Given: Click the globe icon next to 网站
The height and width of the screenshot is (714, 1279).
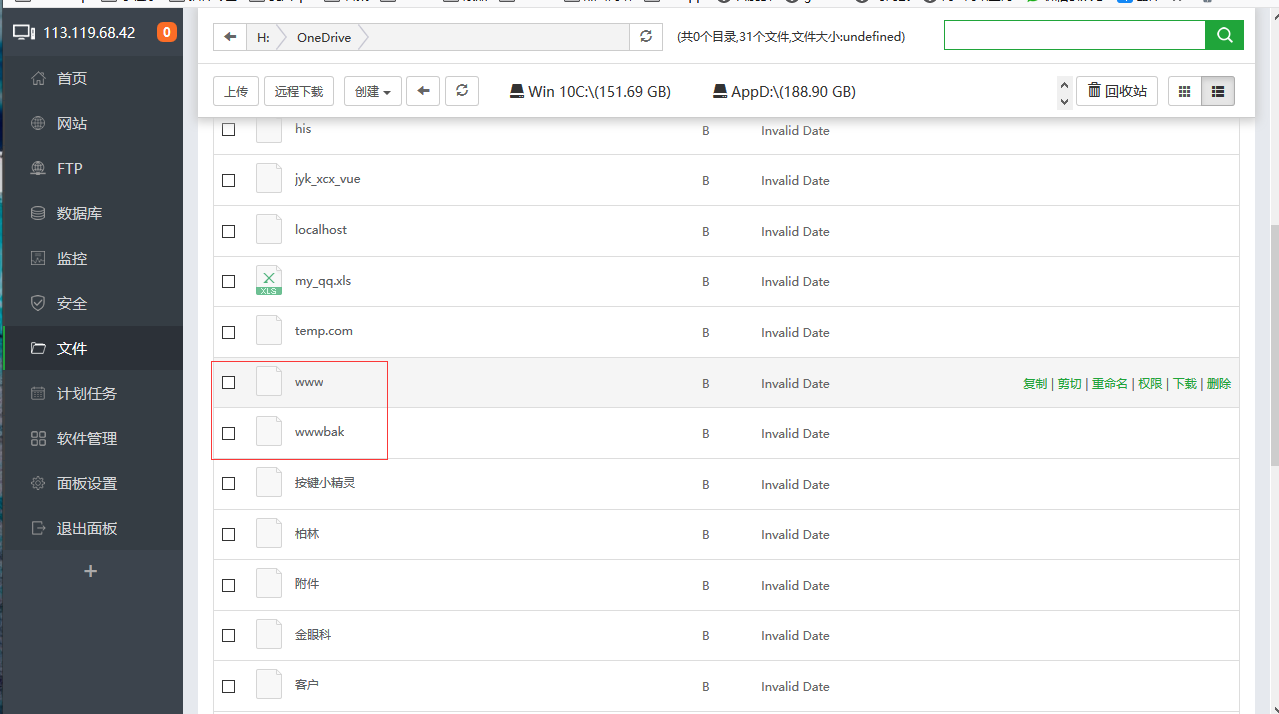Looking at the screenshot, I should (38, 123).
